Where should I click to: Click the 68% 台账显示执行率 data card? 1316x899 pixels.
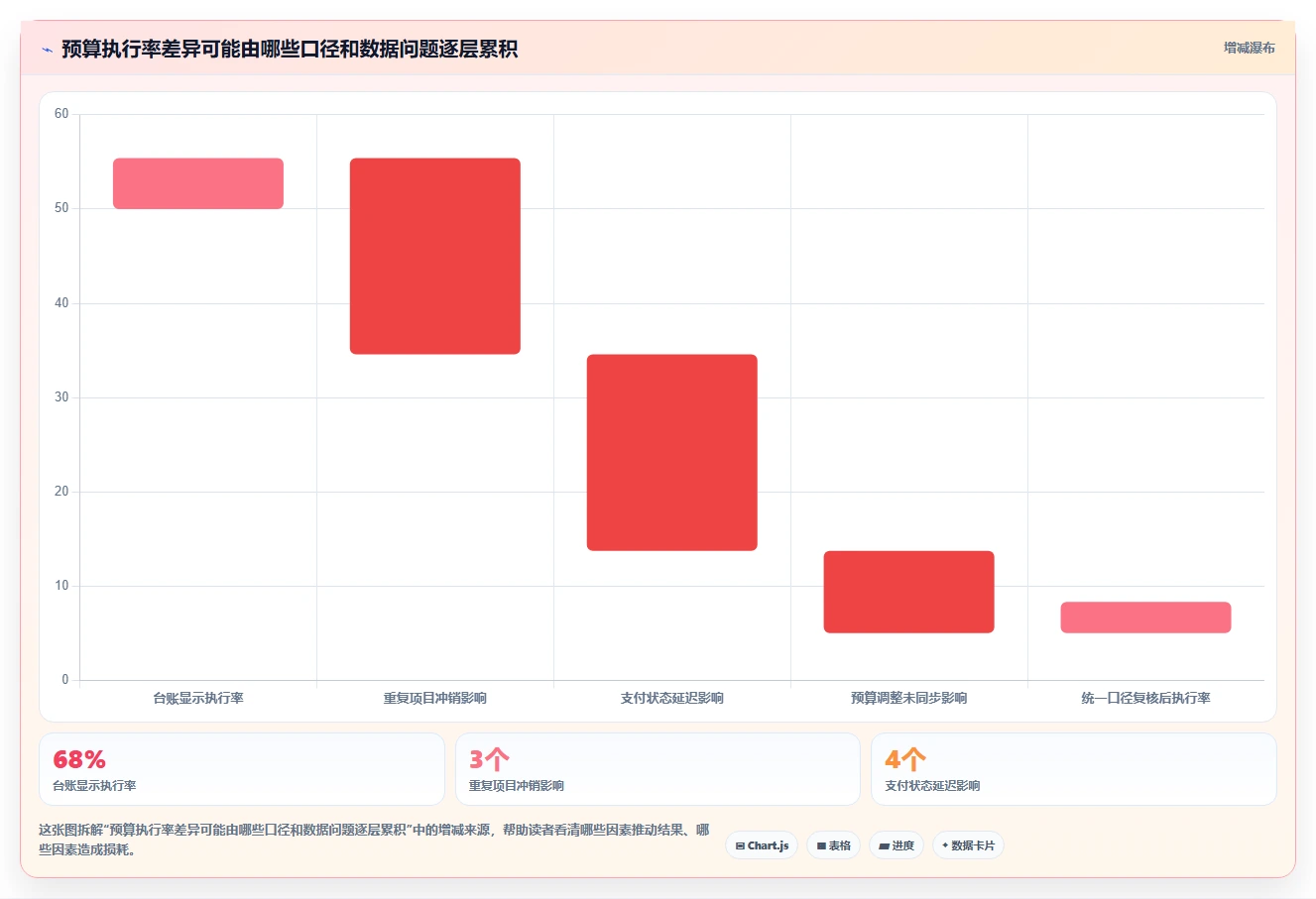pyautogui.click(x=242, y=769)
